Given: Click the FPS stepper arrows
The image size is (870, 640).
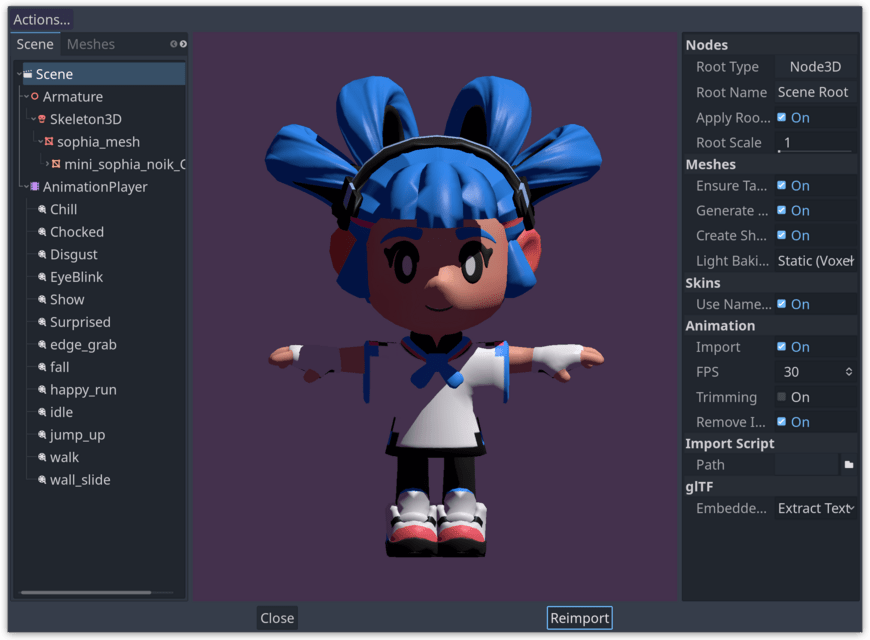Looking at the screenshot, I should (849, 372).
